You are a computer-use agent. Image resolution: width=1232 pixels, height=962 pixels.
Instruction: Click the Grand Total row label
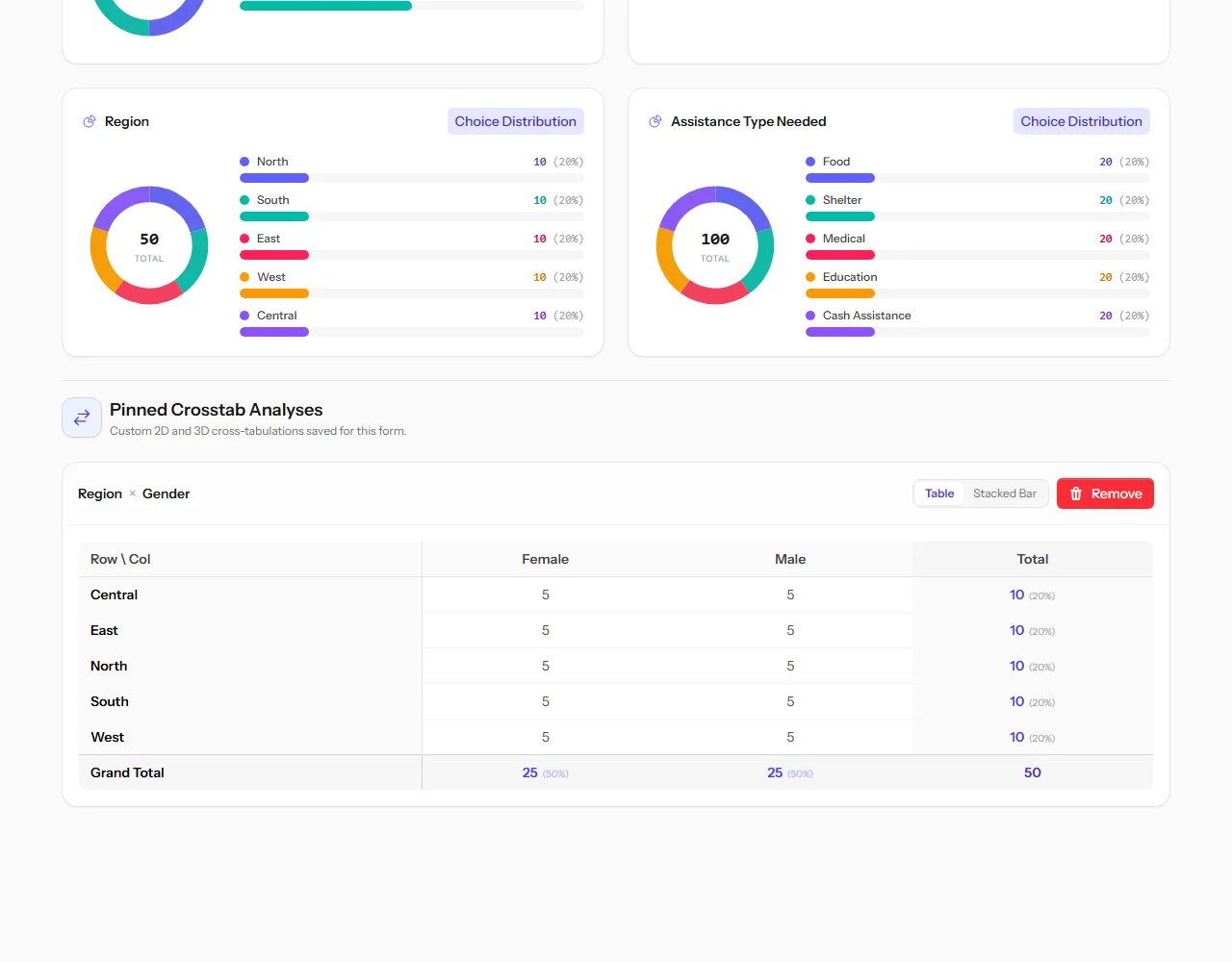pyautogui.click(x=127, y=772)
